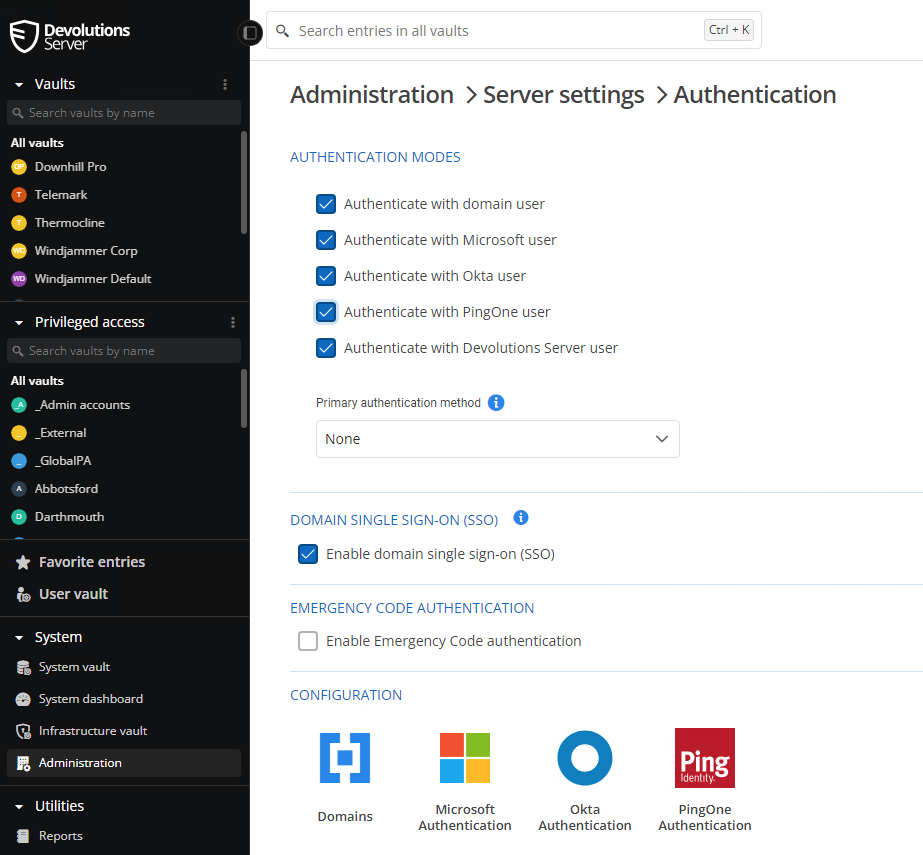Enable Emergency Code authentication checkbox
This screenshot has width=923, height=855.
308,641
